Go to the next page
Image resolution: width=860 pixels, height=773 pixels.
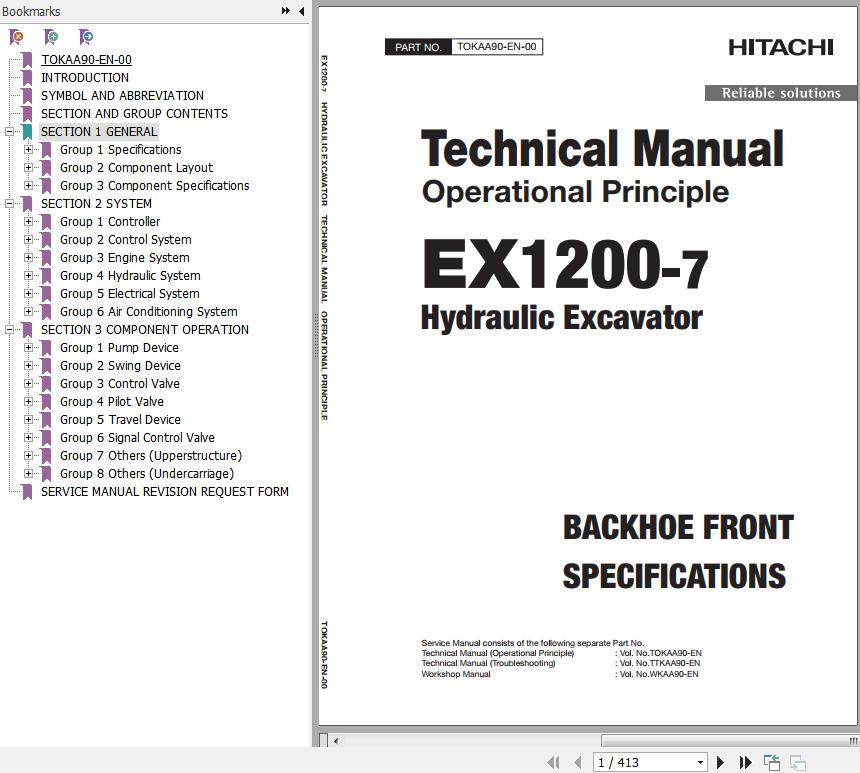tap(720, 762)
